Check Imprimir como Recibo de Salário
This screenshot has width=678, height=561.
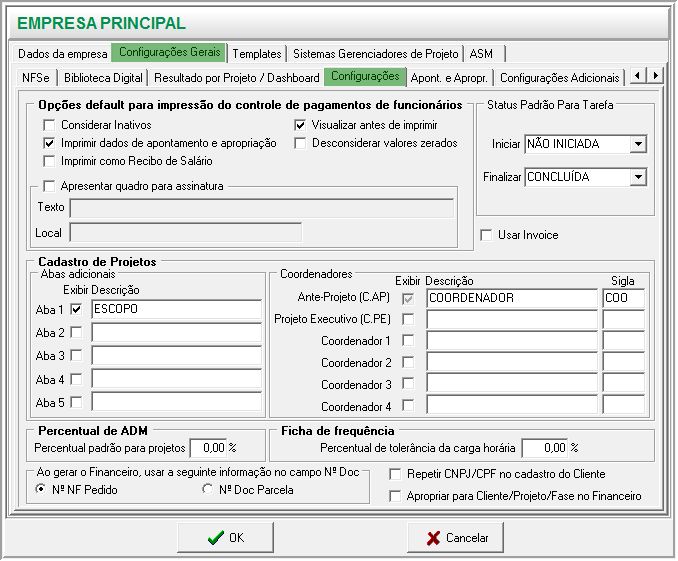point(49,161)
